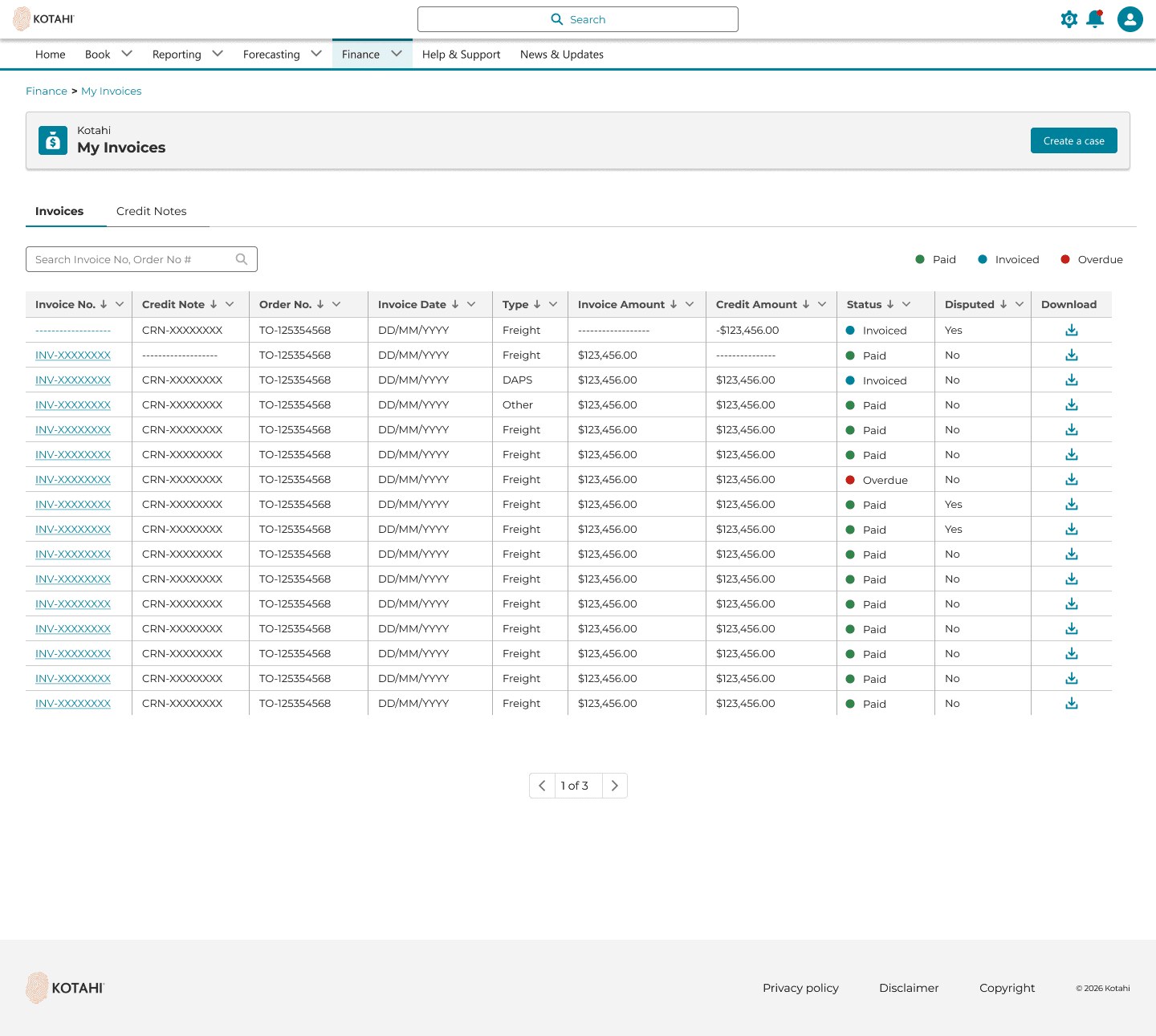Click the Kotahi logo in the header

pyautogui.click(x=43, y=18)
